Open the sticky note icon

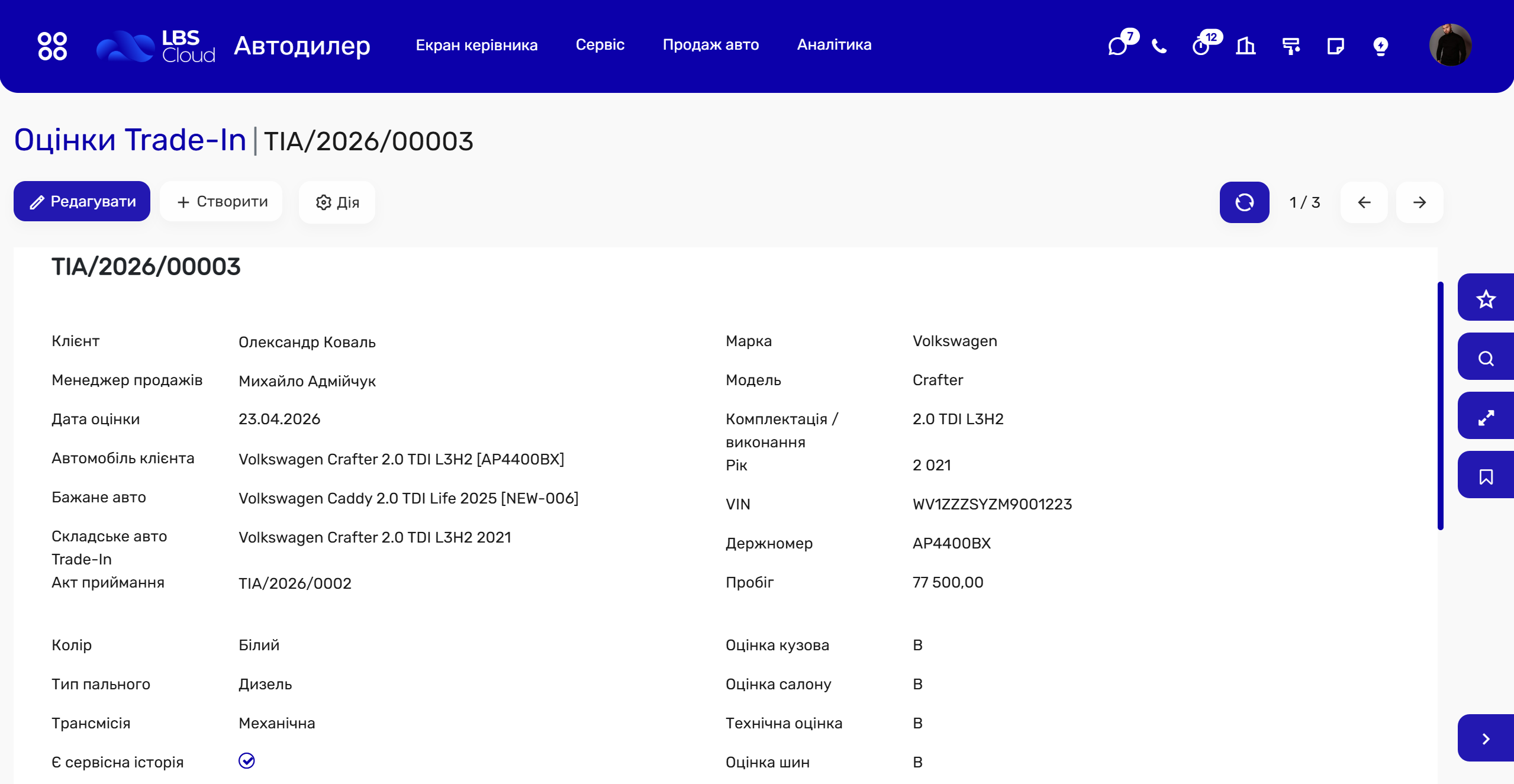click(1336, 46)
